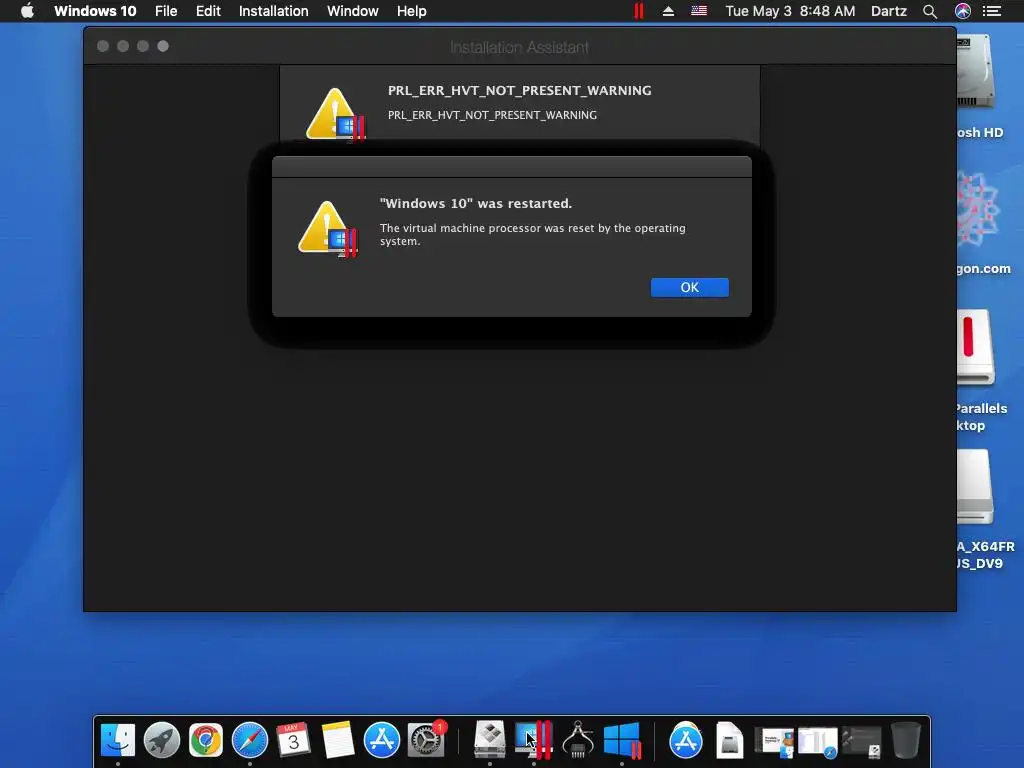
Task: Open Boot Camp Assistant in the Dock
Action: click(490, 739)
